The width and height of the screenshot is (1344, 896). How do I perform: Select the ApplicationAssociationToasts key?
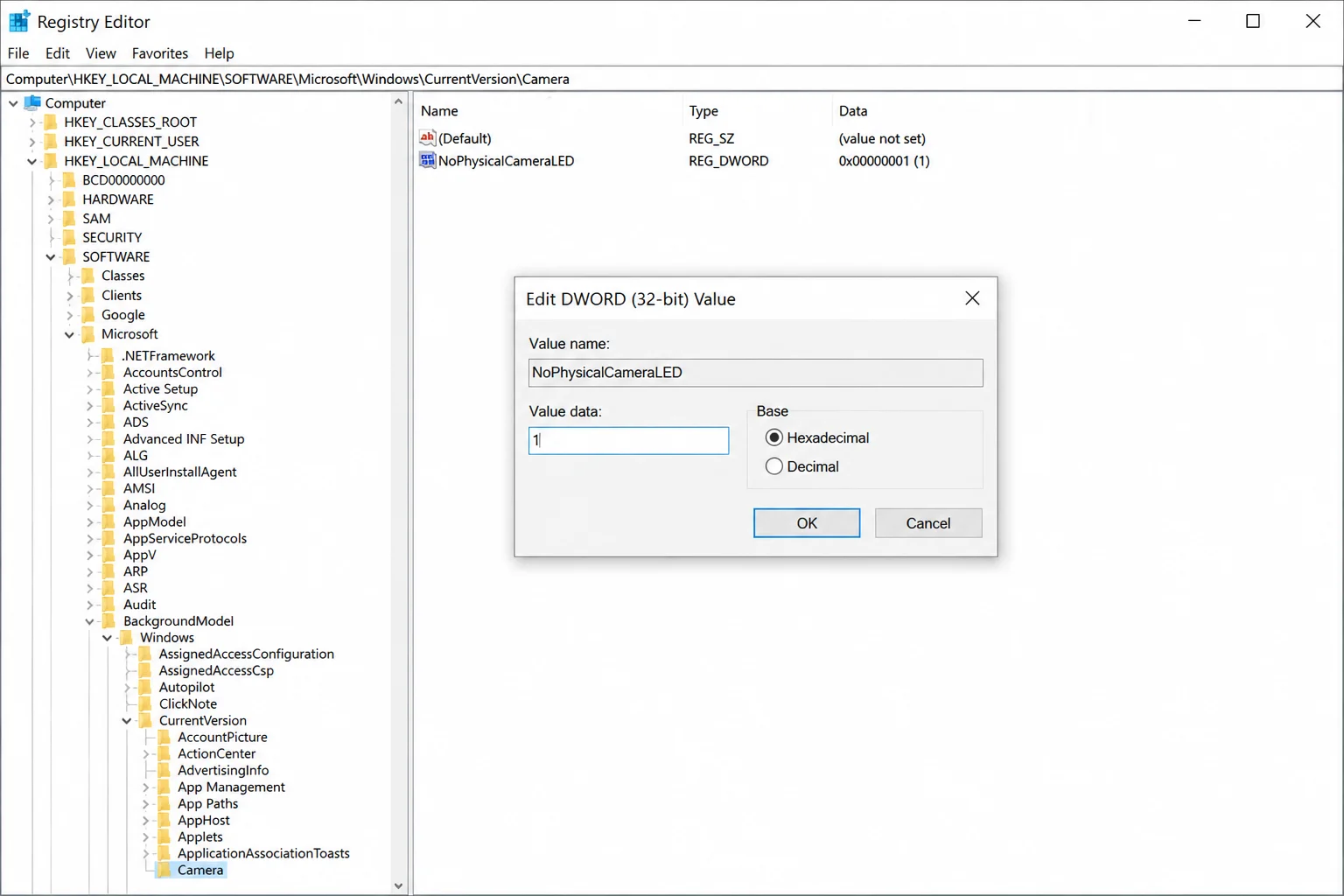click(x=263, y=853)
